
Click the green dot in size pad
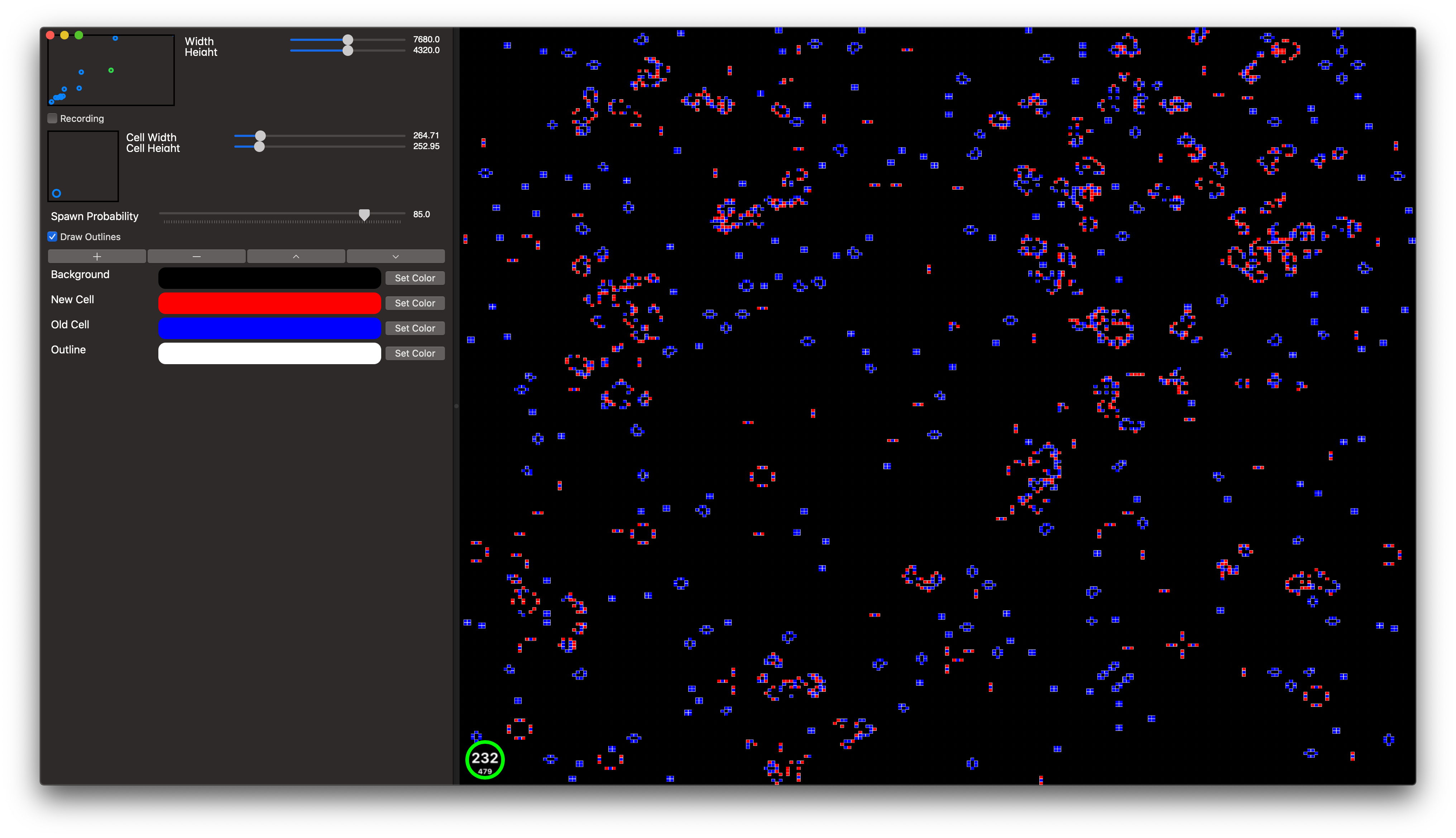[x=111, y=70]
